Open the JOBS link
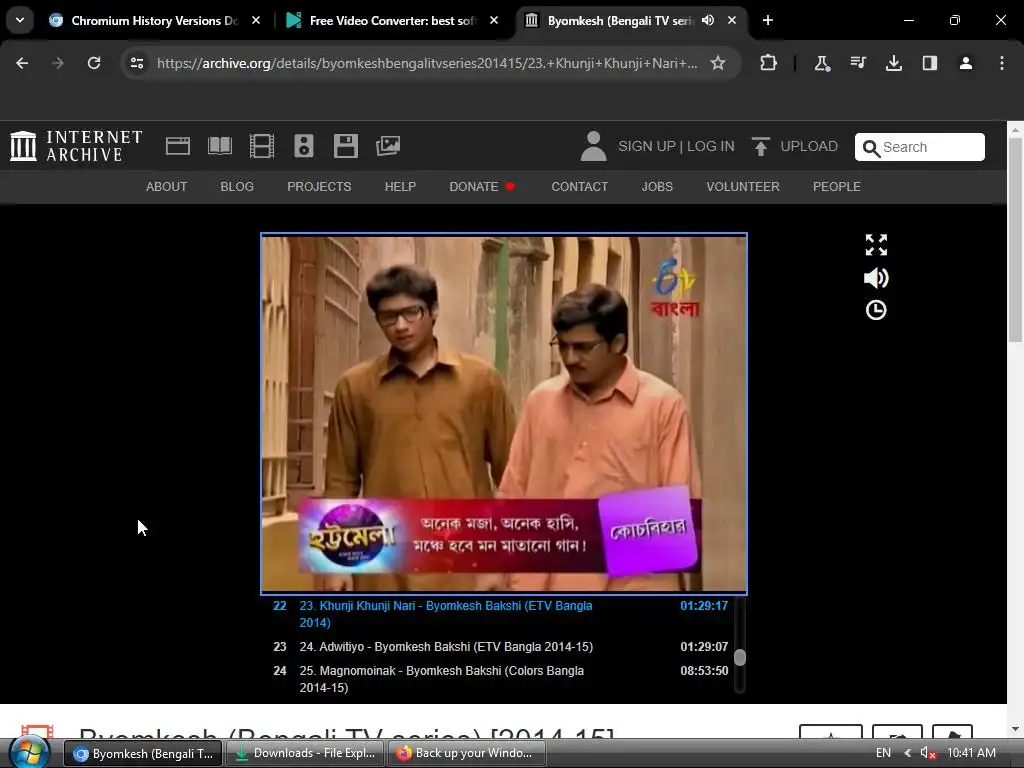Image resolution: width=1024 pixels, height=768 pixels. coord(657,187)
